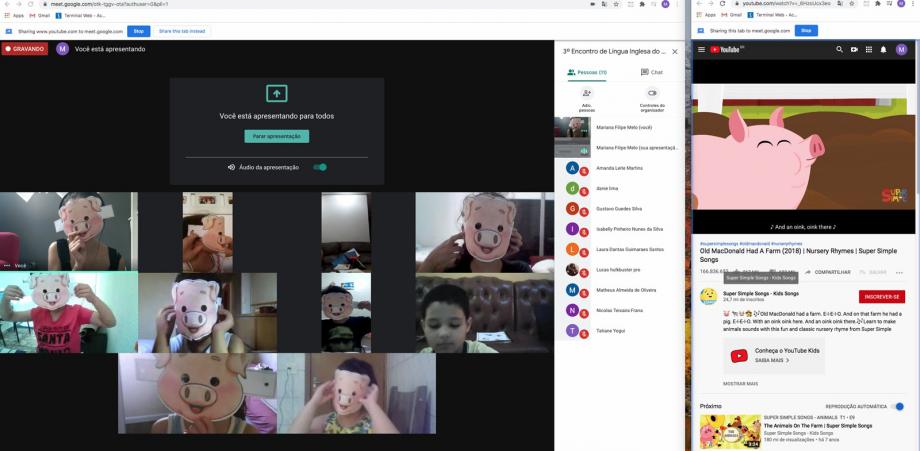Open Chrome profile avatar in Meet window
Viewport: 920px width, 451px height.
pyautogui.click(x=665, y=4)
